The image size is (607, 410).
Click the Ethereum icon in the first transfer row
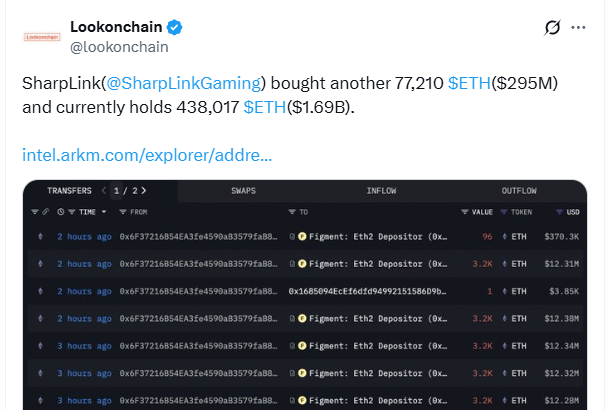[x=40, y=236]
